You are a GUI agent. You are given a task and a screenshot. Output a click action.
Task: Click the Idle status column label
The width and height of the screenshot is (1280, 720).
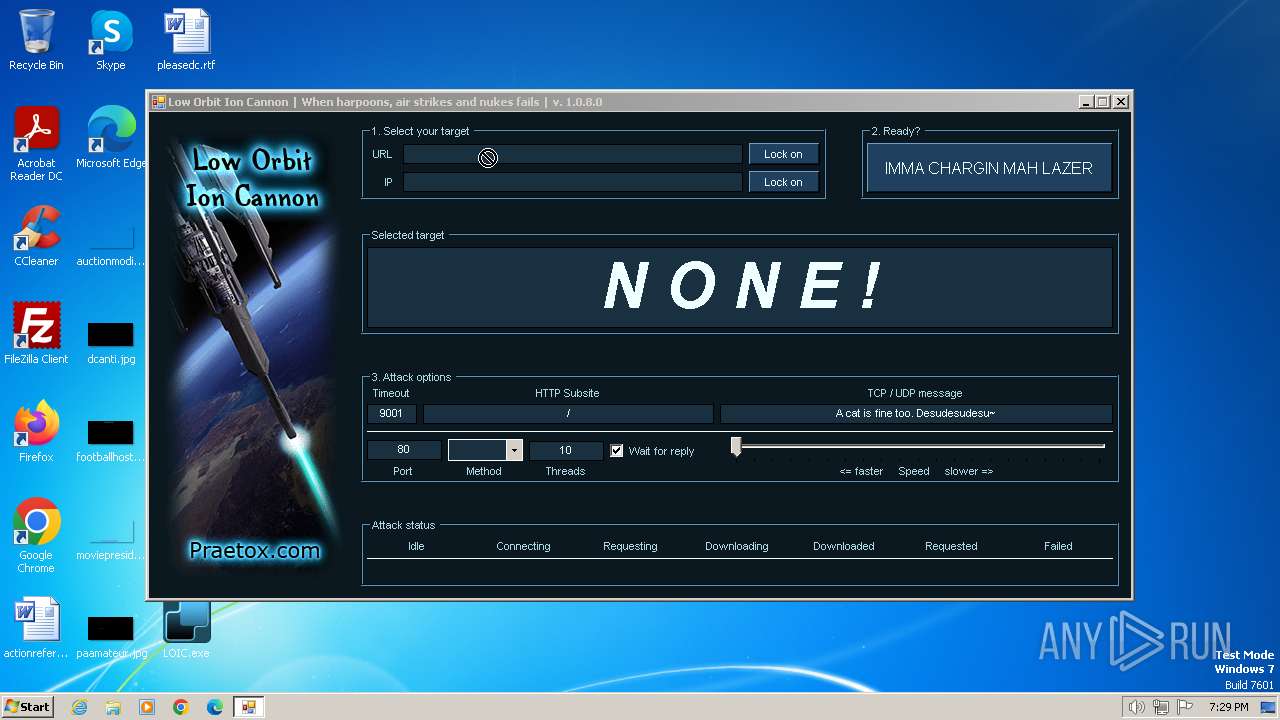416,546
